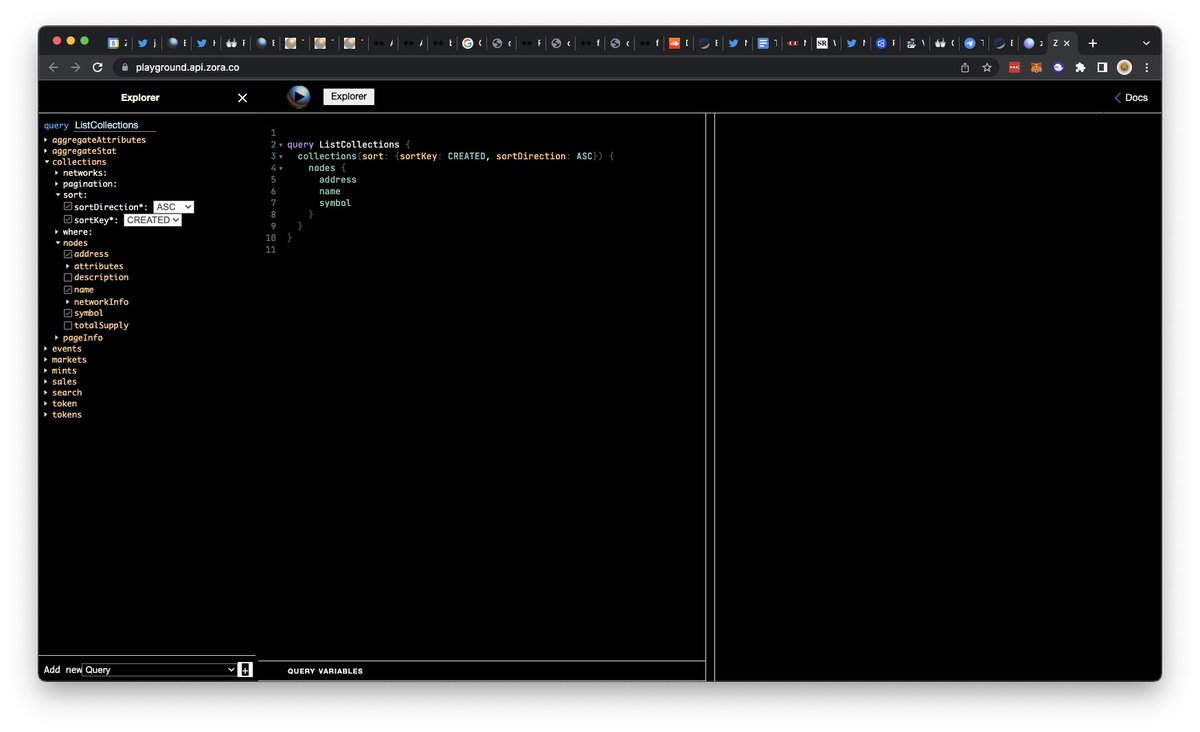Image resolution: width=1200 pixels, height=732 pixels.
Task: Click the bookmark star in the address bar
Action: tap(987, 66)
